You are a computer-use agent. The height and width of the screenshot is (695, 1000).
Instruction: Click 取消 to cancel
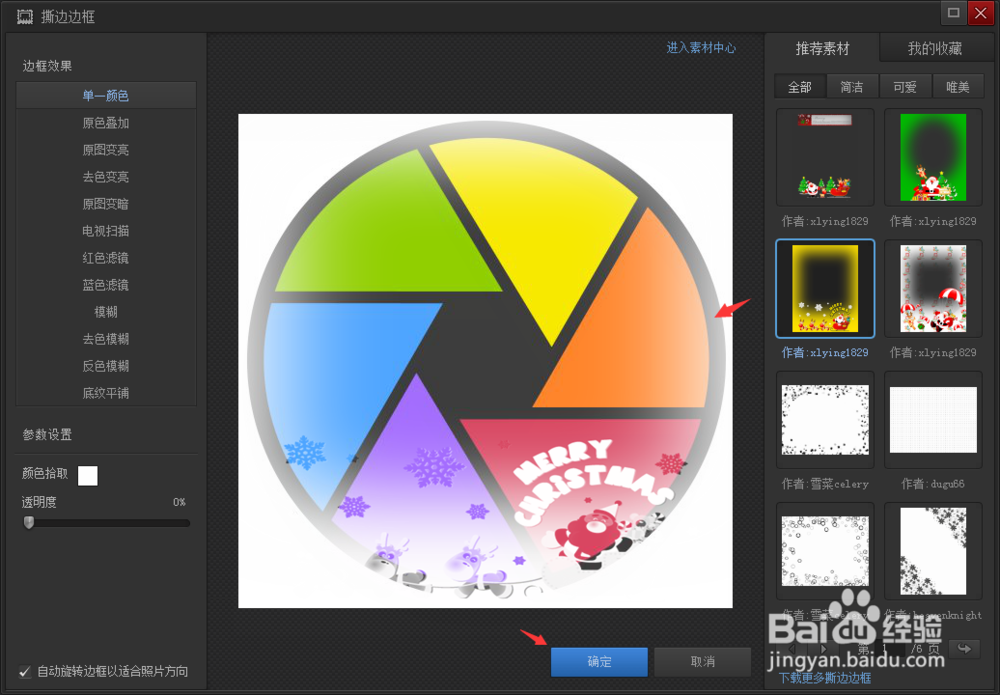pyautogui.click(x=703, y=662)
